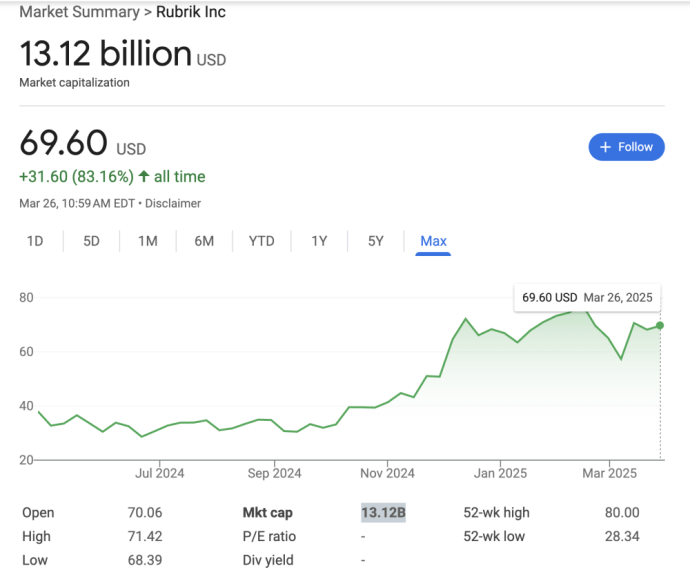Click the 52-wk high label
690x588 pixels.
click(x=496, y=513)
